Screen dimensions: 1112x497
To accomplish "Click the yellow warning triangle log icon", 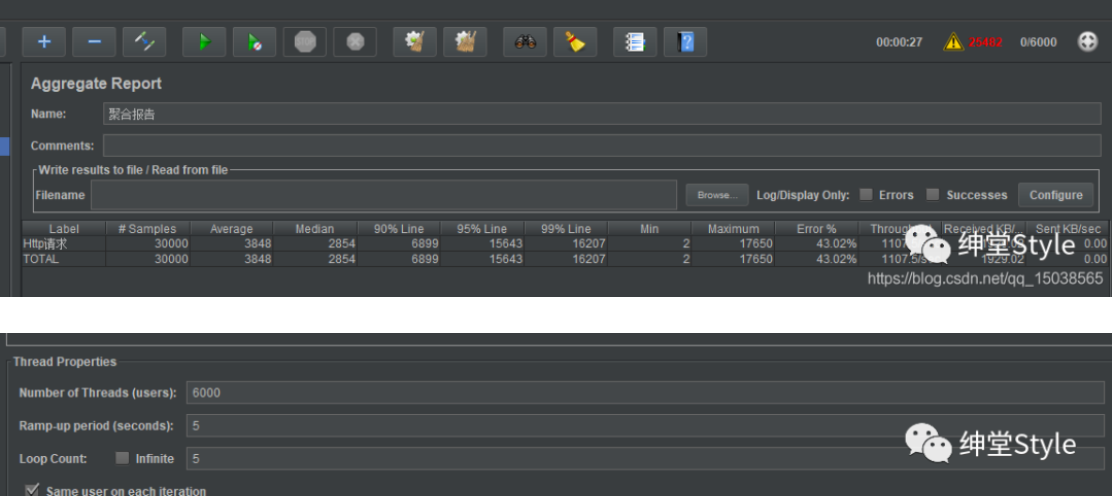I will tap(953, 42).
